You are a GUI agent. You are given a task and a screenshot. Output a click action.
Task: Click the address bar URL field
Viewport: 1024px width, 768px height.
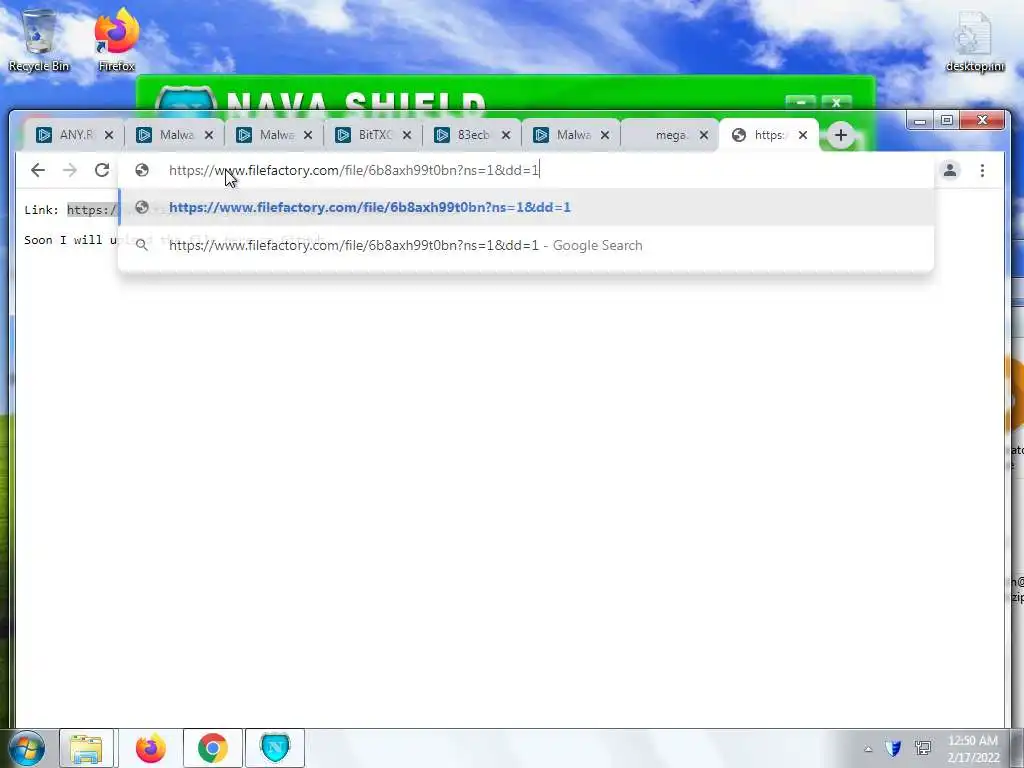(x=526, y=170)
